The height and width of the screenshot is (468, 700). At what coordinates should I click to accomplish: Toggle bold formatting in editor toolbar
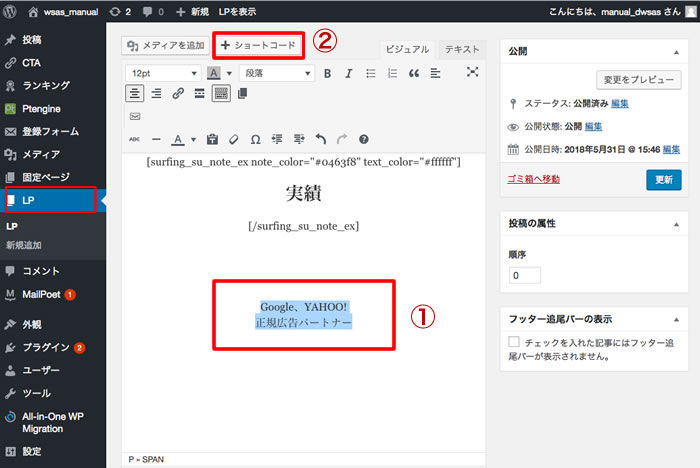point(329,73)
